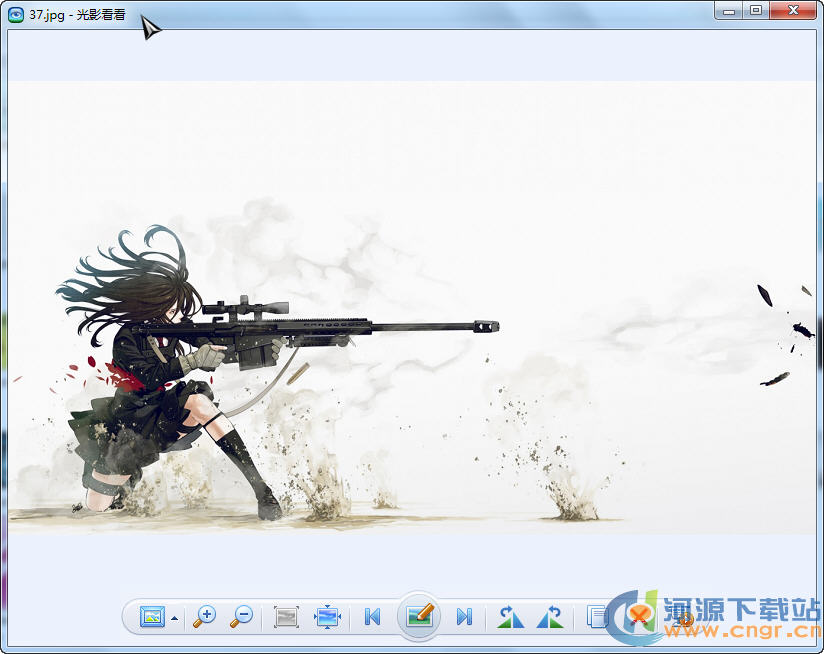Show the image at actual size

point(286,617)
